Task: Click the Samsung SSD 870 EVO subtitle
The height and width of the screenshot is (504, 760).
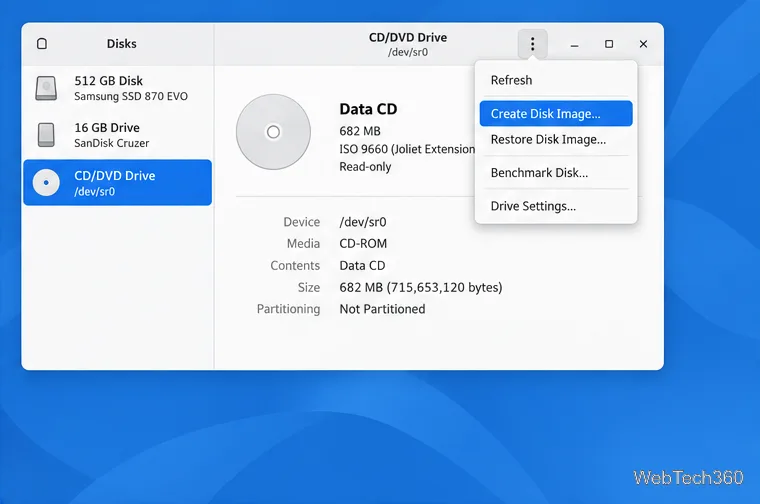Action: [x=131, y=96]
